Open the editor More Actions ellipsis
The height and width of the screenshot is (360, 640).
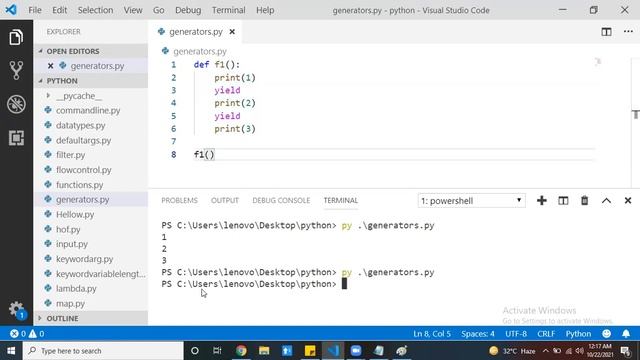(x=628, y=31)
